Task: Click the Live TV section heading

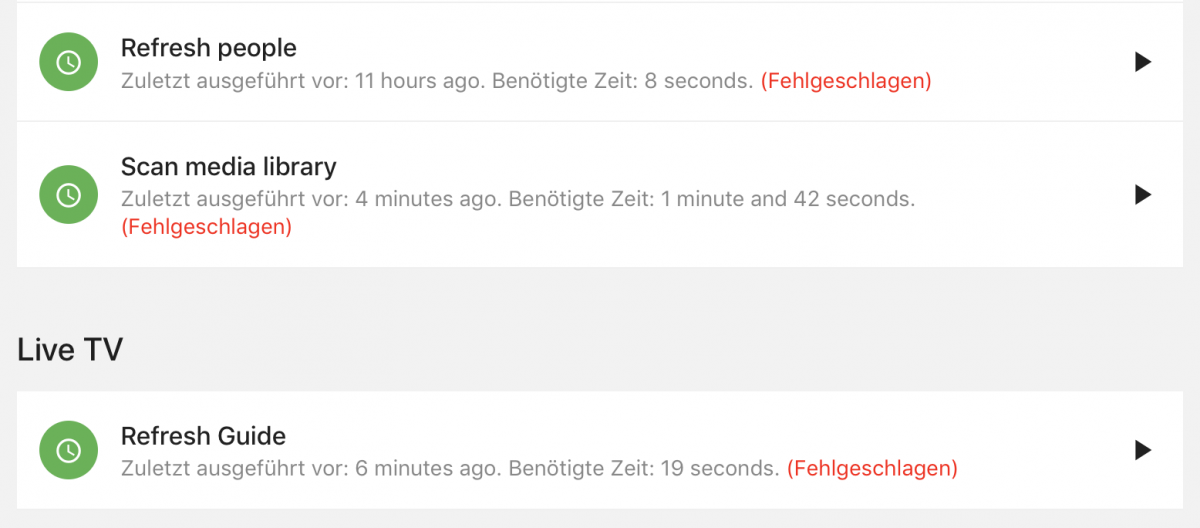Action: tap(70, 349)
